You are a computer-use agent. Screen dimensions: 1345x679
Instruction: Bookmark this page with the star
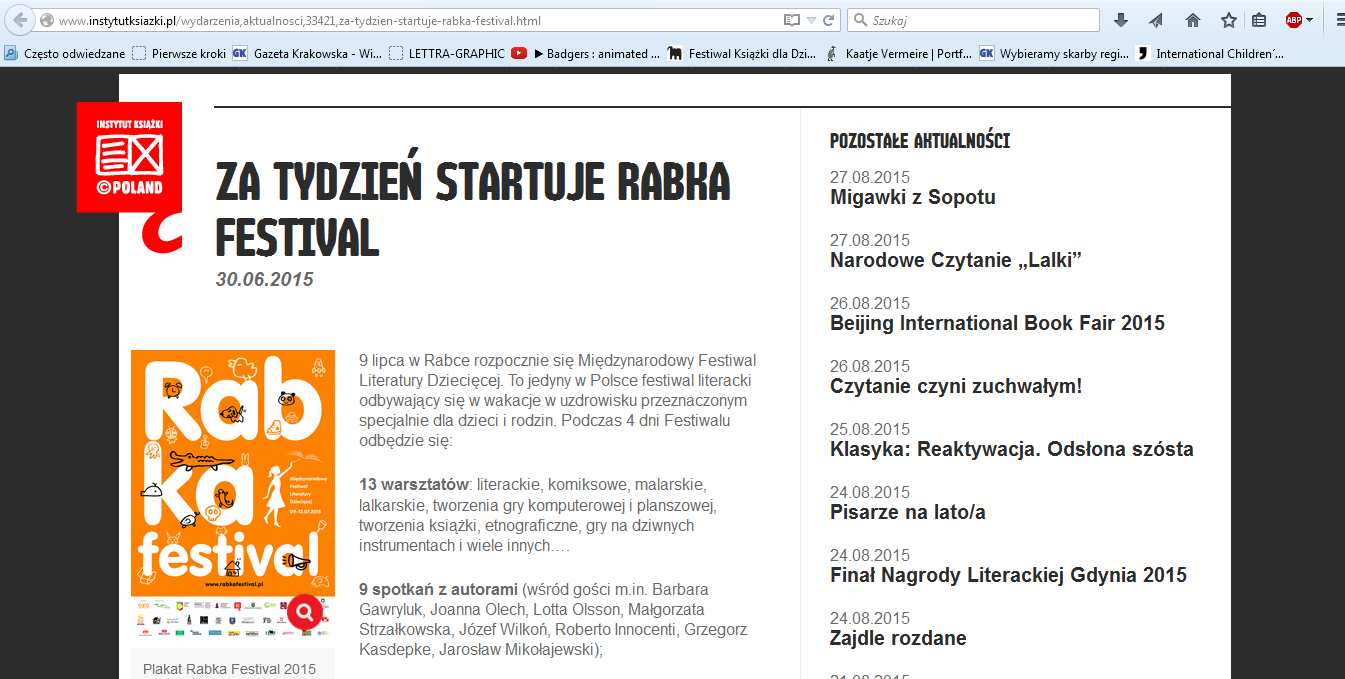pos(1228,20)
